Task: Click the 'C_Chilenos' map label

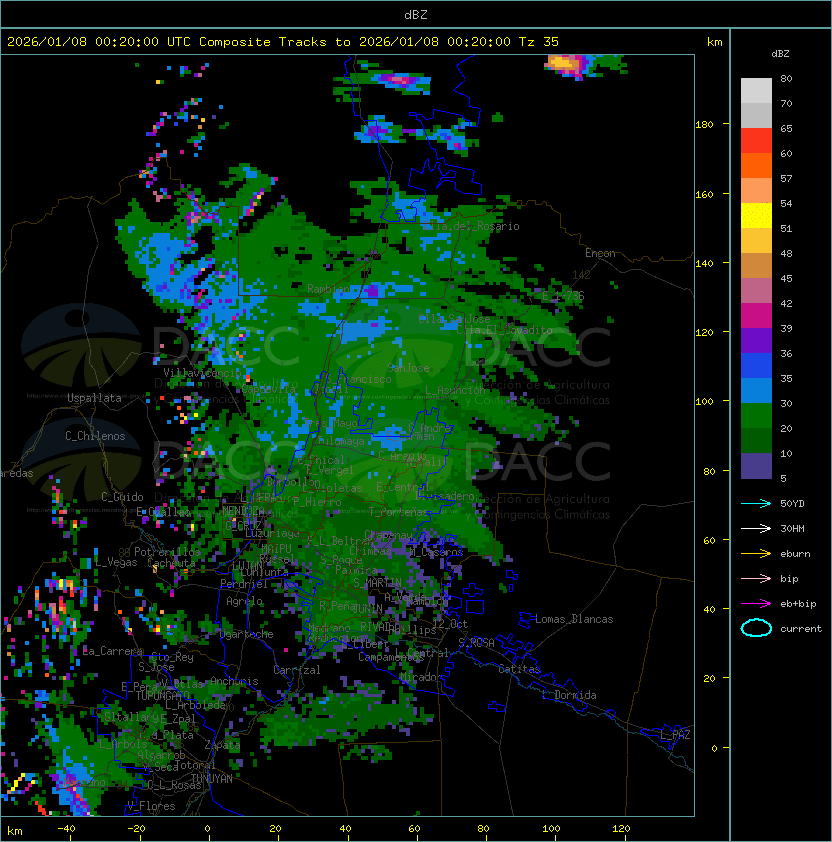Action: pos(95,436)
